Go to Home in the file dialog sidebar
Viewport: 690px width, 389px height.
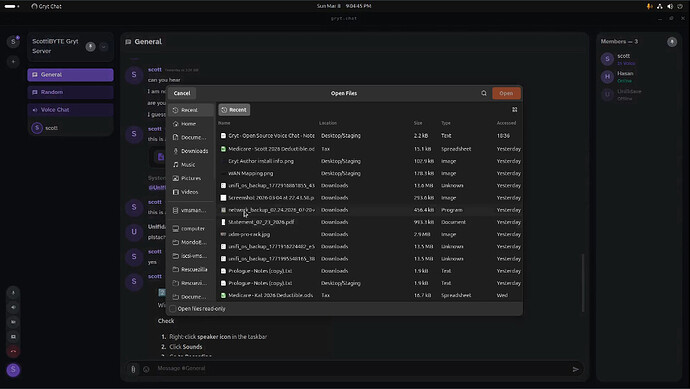tap(191, 124)
